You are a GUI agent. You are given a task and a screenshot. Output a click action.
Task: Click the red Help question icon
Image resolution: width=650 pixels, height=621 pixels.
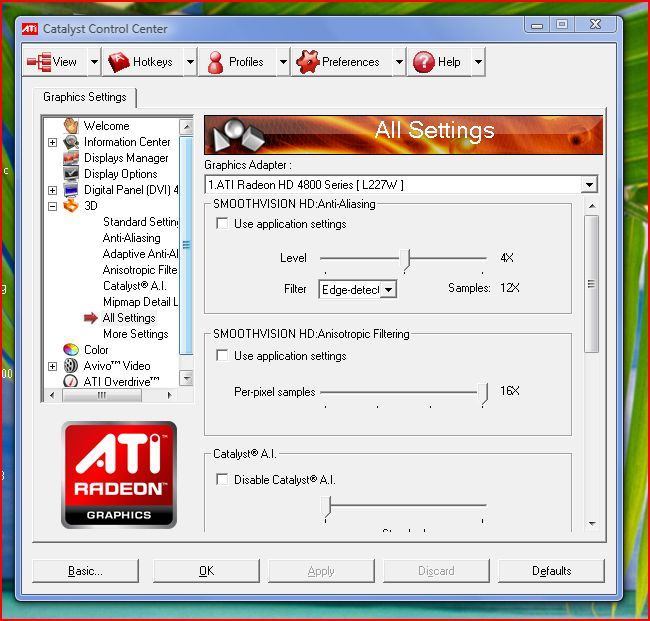(x=424, y=62)
